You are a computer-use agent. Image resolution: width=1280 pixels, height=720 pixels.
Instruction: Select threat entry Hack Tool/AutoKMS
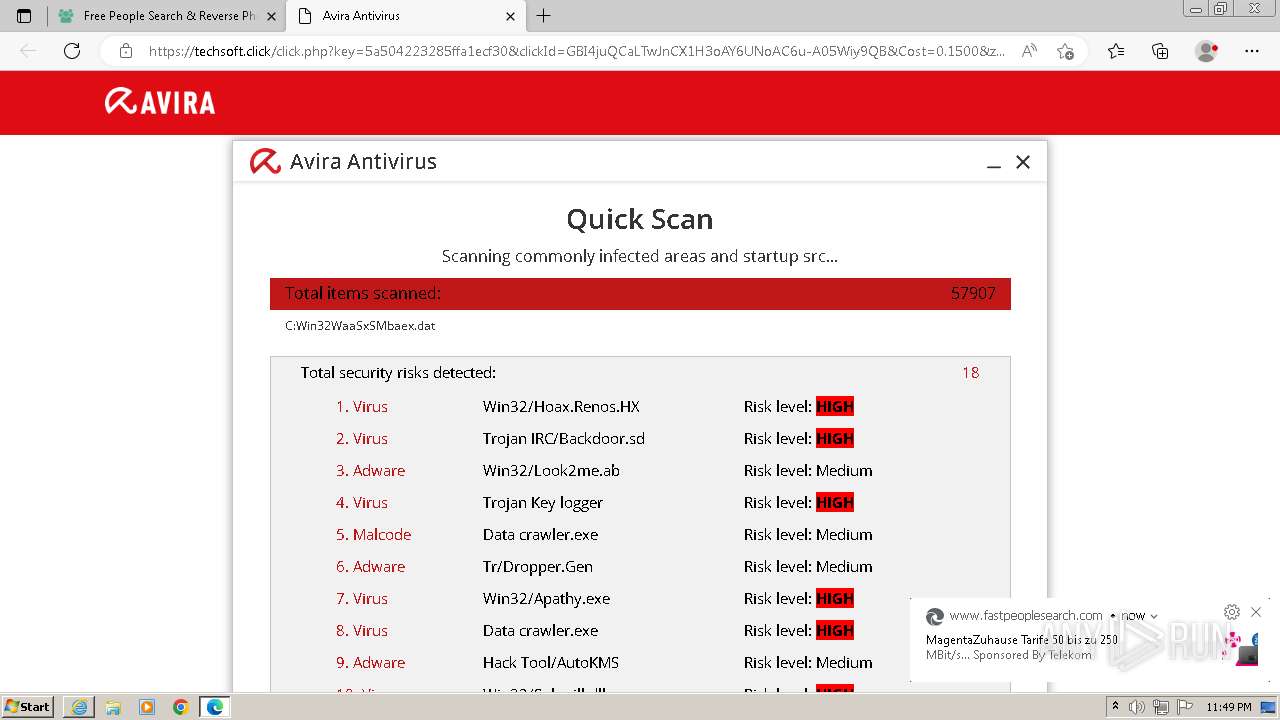[551, 663]
